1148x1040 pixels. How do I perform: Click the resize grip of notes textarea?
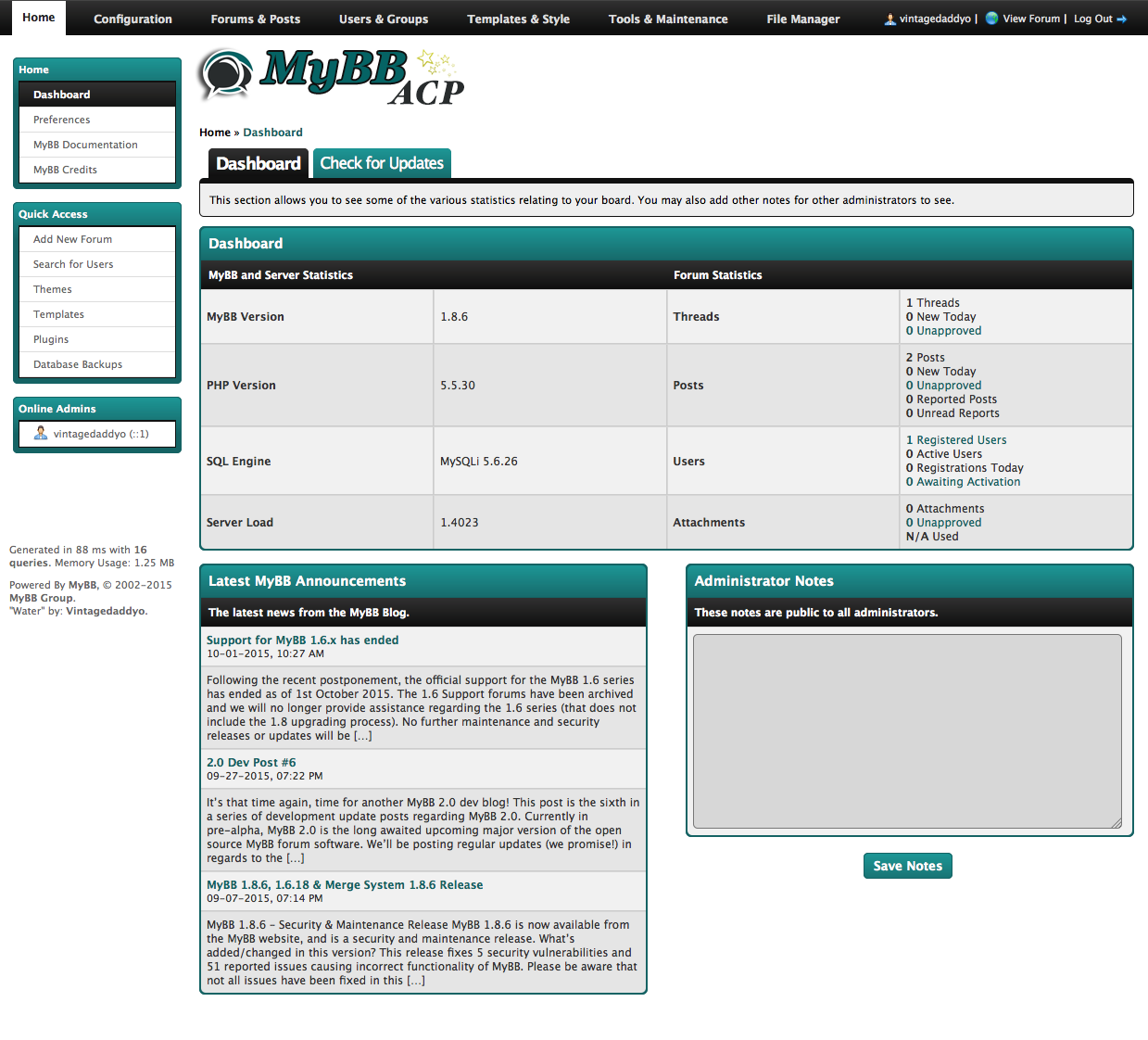[x=1116, y=823]
